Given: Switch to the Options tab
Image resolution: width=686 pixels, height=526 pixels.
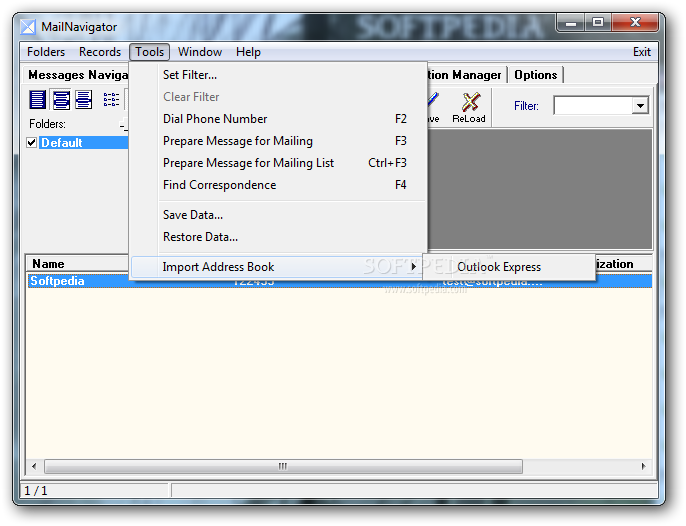Looking at the screenshot, I should pos(536,75).
